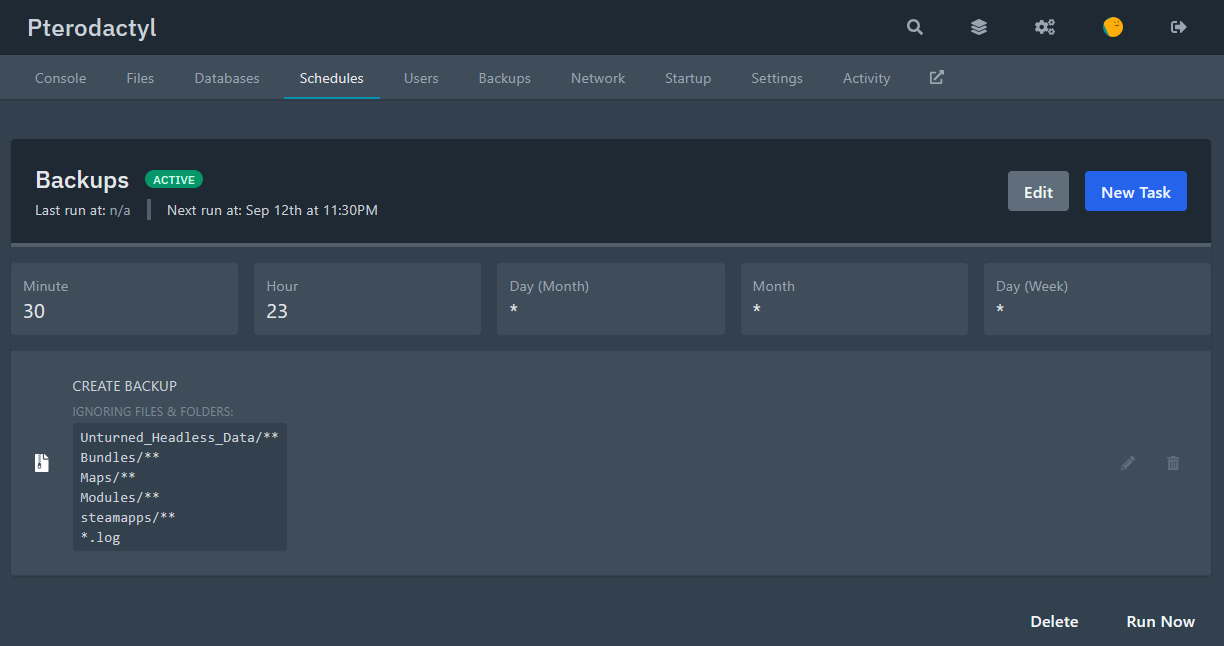Open the Backups tab

[505, 78]
